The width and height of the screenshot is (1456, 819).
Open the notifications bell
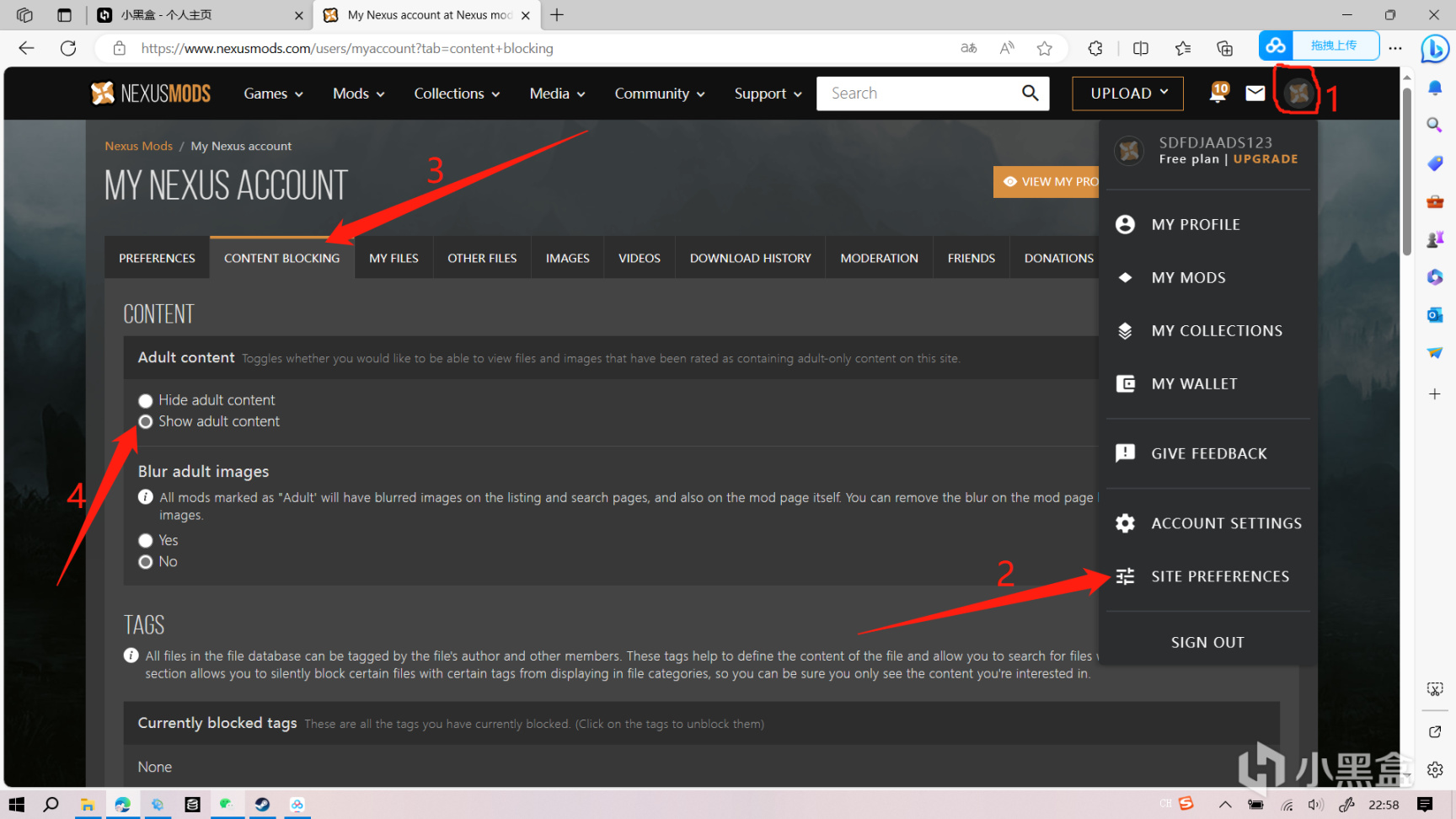point(1218,93)
